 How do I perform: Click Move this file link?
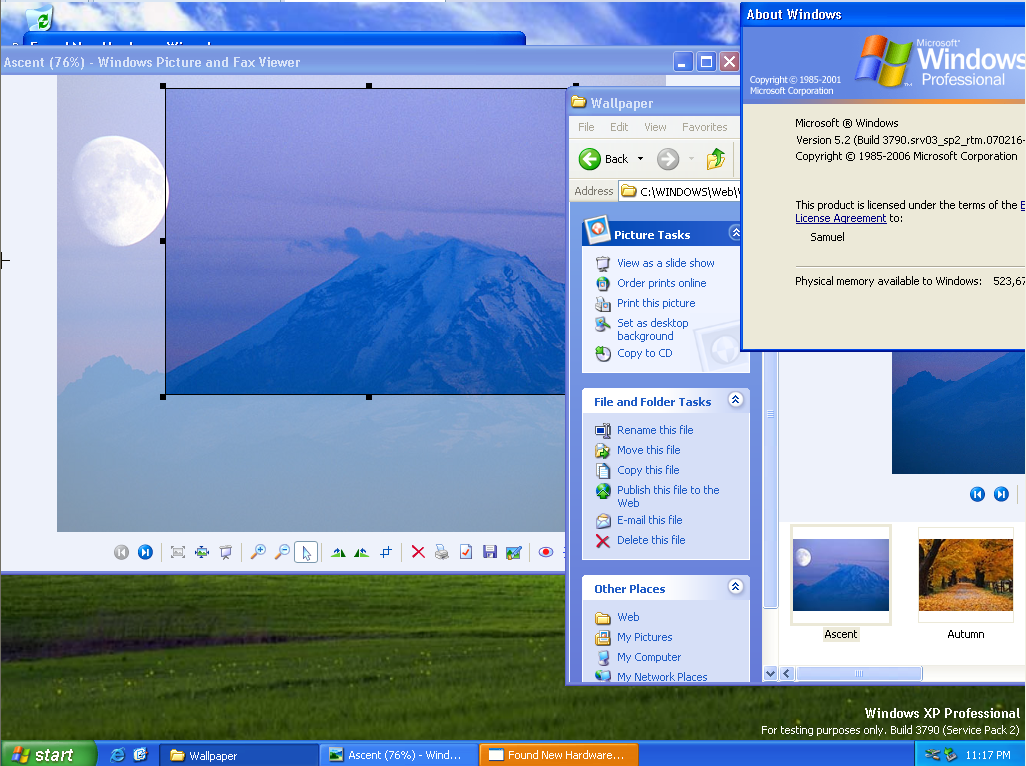coord(648,450)
